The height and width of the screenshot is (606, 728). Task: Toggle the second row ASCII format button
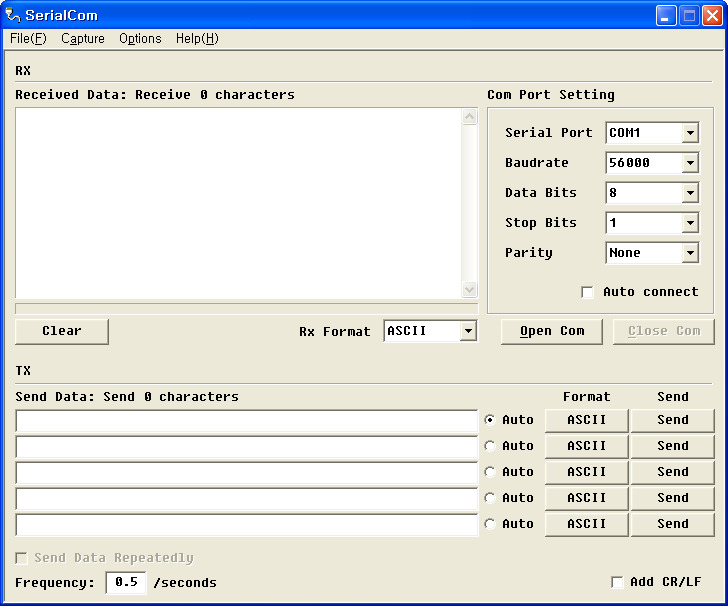point(586,446)
